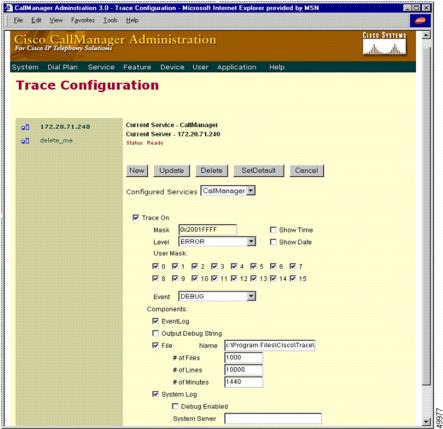Click the SetDefault button
443x429 pixels.
[x=259, y=171]
